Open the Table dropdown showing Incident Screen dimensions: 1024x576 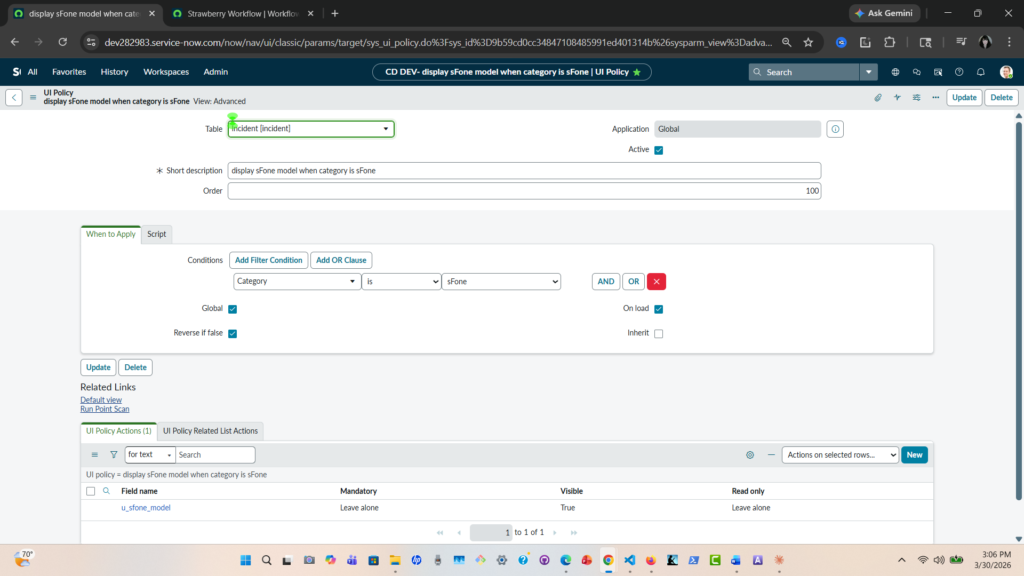pyautogui.click(x=311, y=129)
